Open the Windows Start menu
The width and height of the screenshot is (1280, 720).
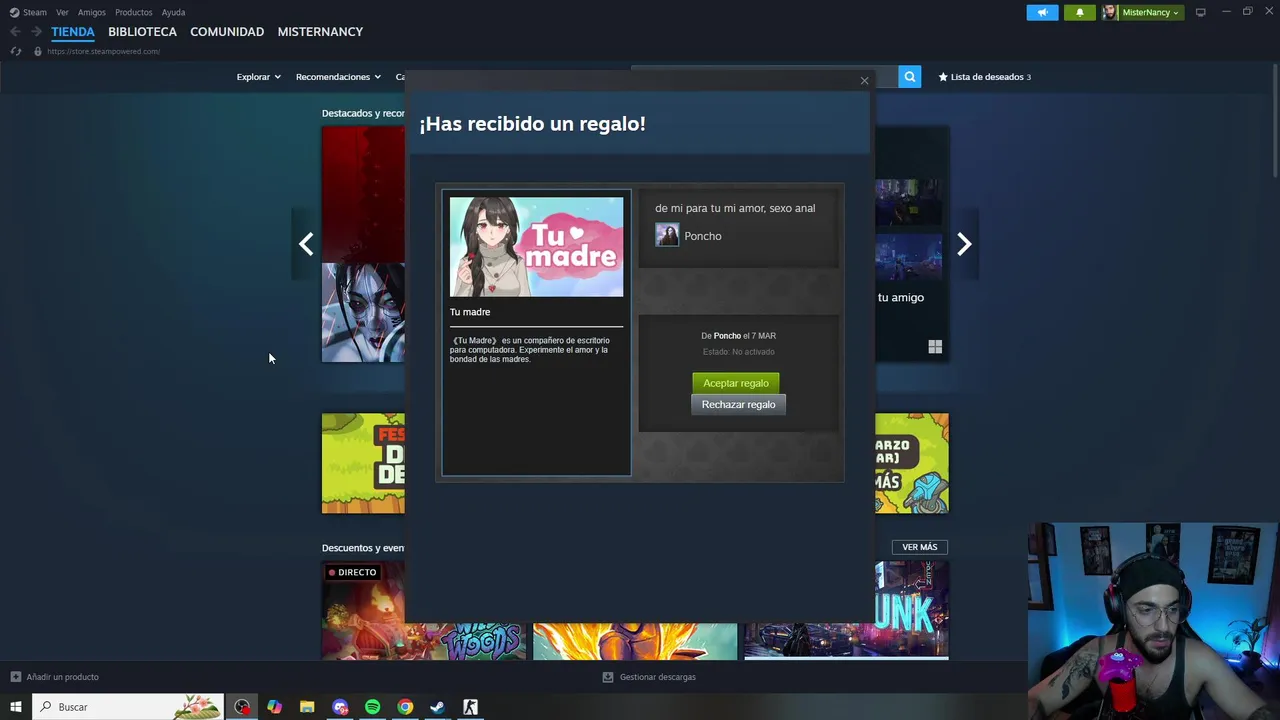(x=15, y=707)
